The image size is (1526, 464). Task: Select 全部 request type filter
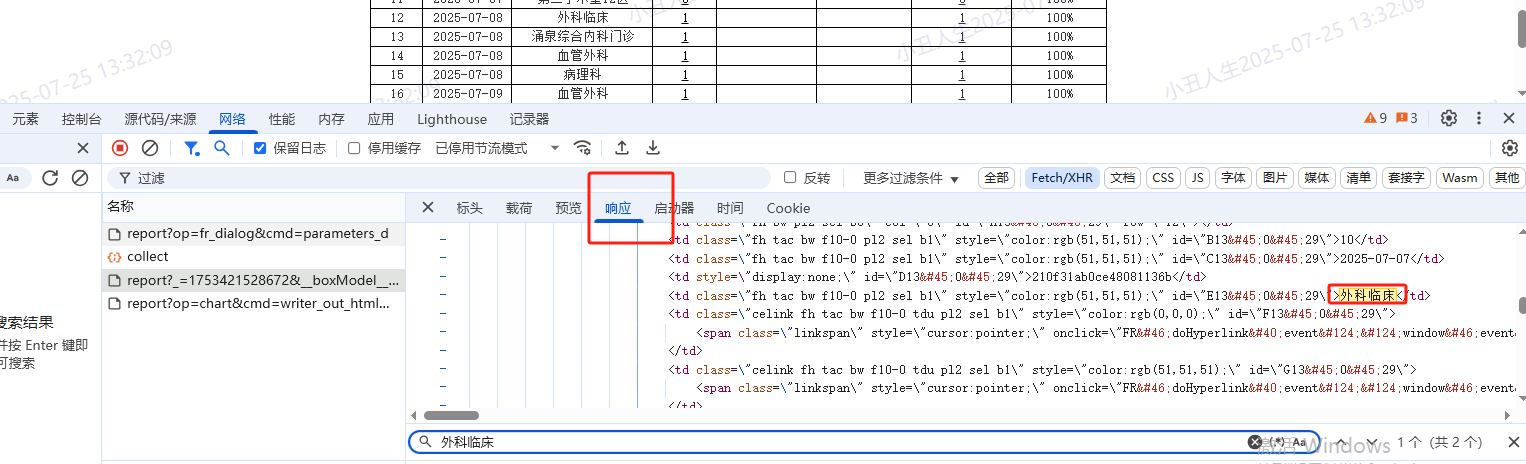(x=996, y=178)
